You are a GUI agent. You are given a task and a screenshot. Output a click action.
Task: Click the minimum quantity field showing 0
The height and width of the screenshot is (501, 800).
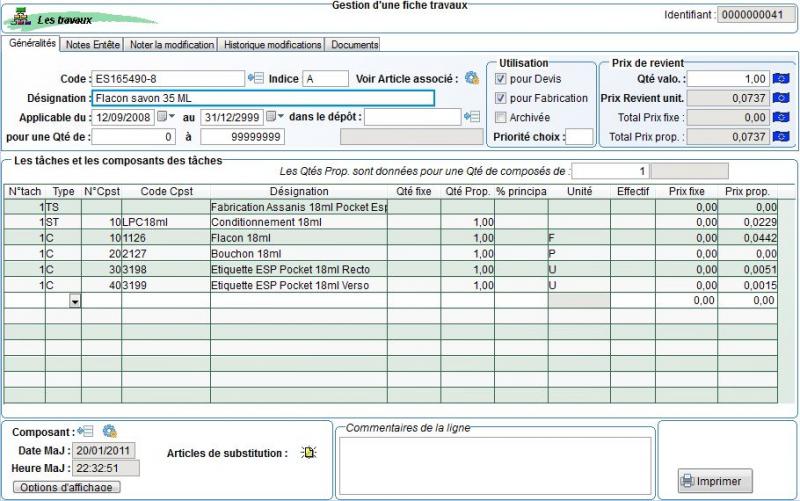pyautogui.click(x=134, y=137)
